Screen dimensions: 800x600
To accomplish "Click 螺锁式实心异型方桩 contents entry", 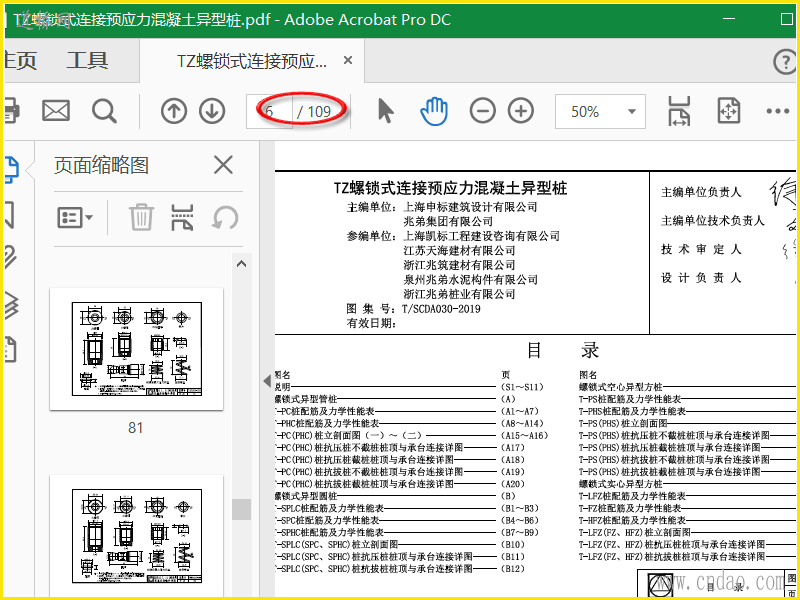I will coord(620,484).
